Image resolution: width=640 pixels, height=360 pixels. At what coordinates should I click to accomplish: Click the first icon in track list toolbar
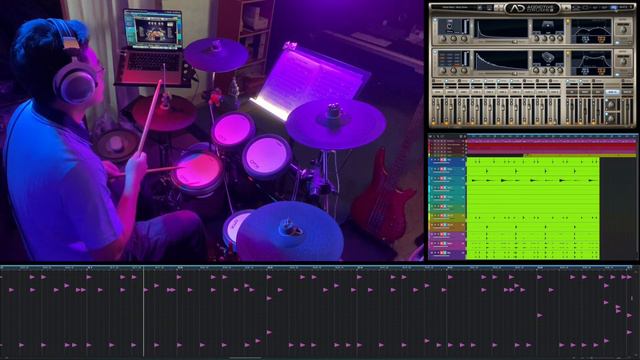(x=430, y=136)
